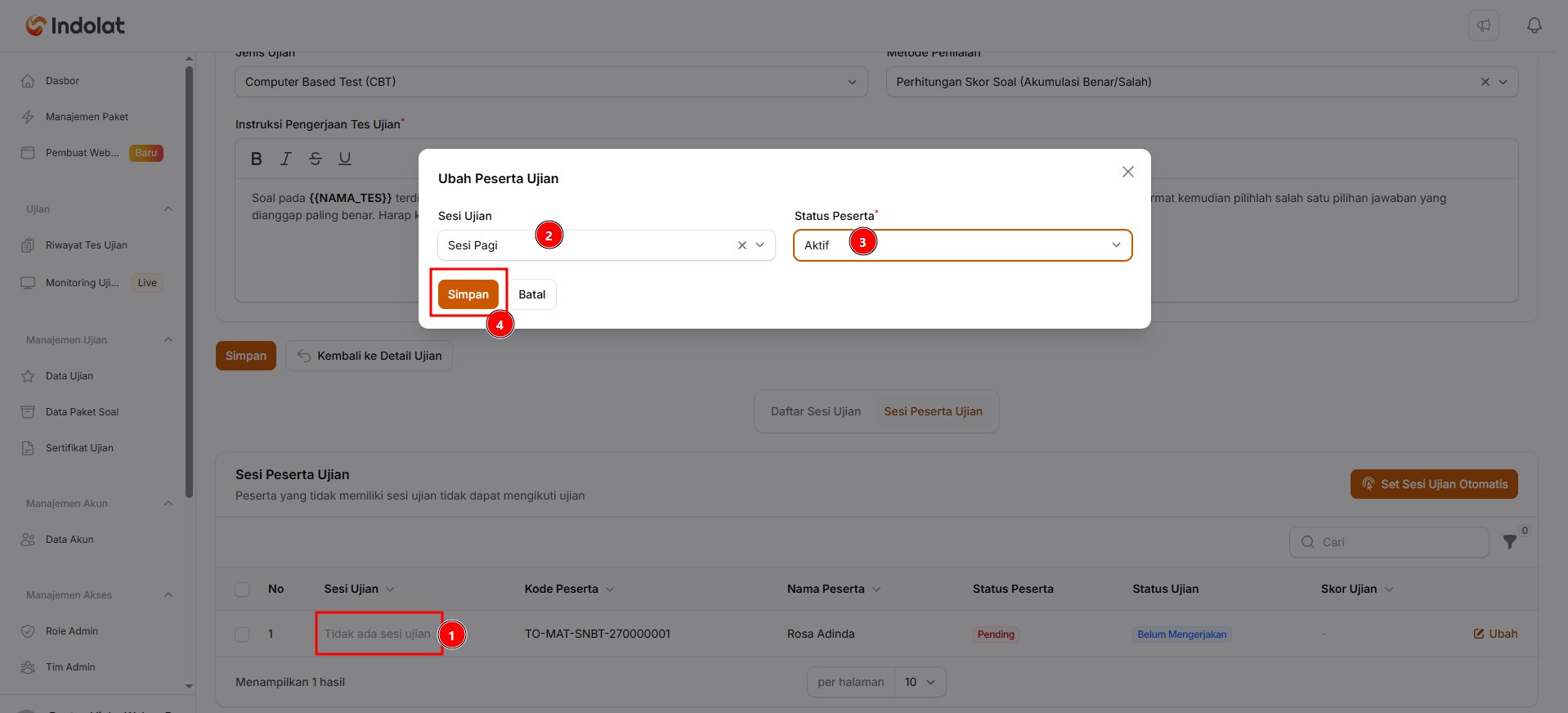Image resolution: width=1568 pixels, height=713 pixels.
Task: Toggle underline formatting in editor
Action: click(x=345, y=159)
